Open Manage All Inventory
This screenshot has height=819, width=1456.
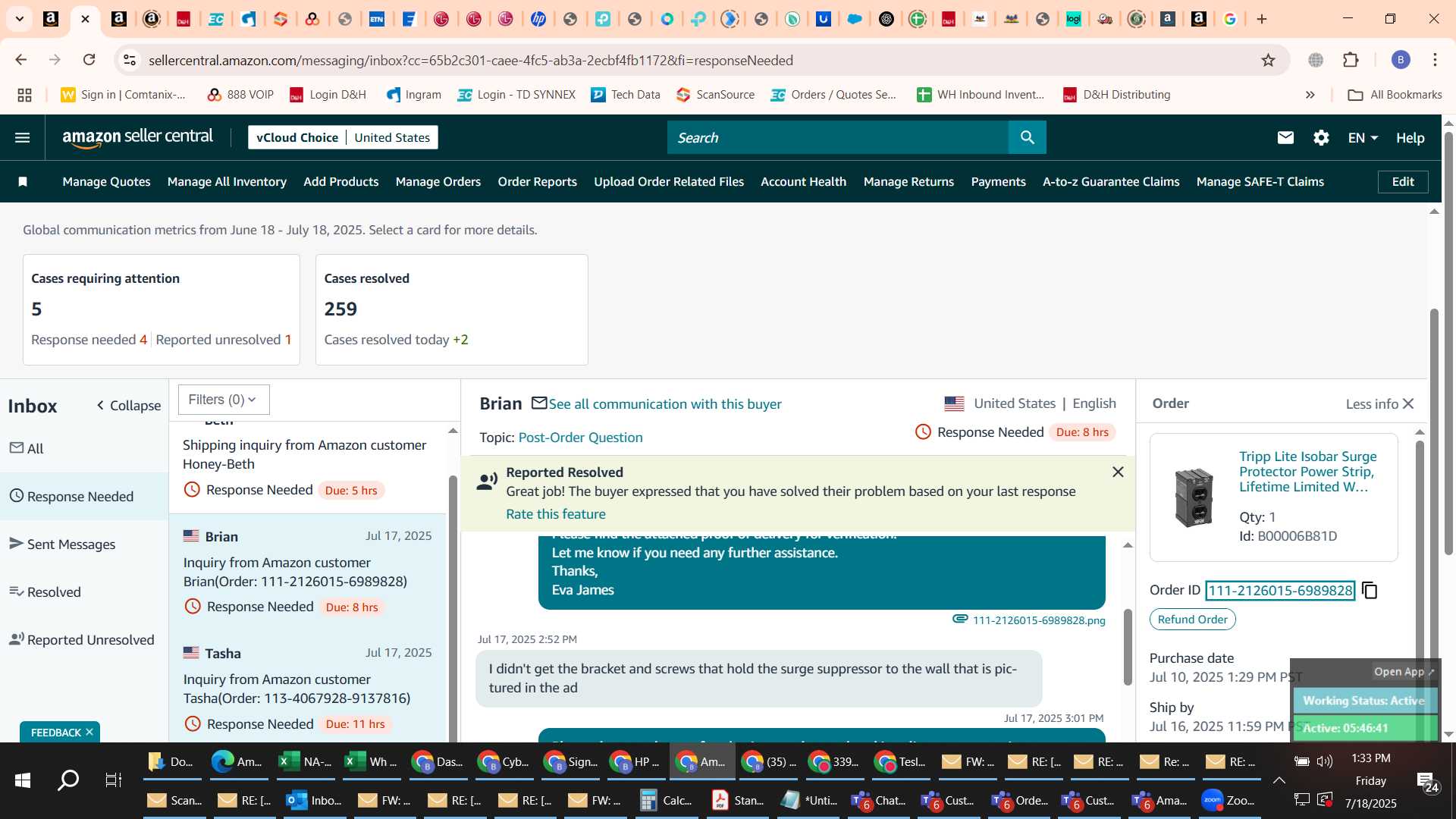coord(227,181)
